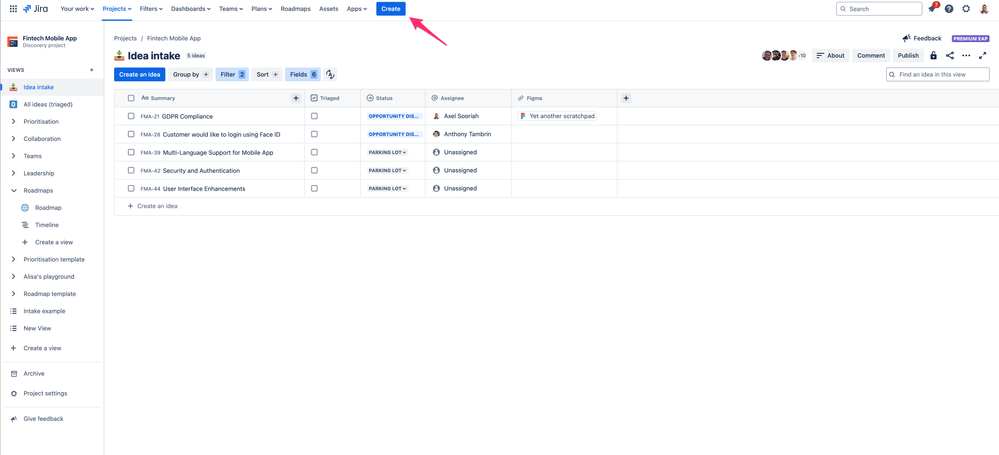Open Parking Lot status dropdown for FMA-44

point(387,189)
